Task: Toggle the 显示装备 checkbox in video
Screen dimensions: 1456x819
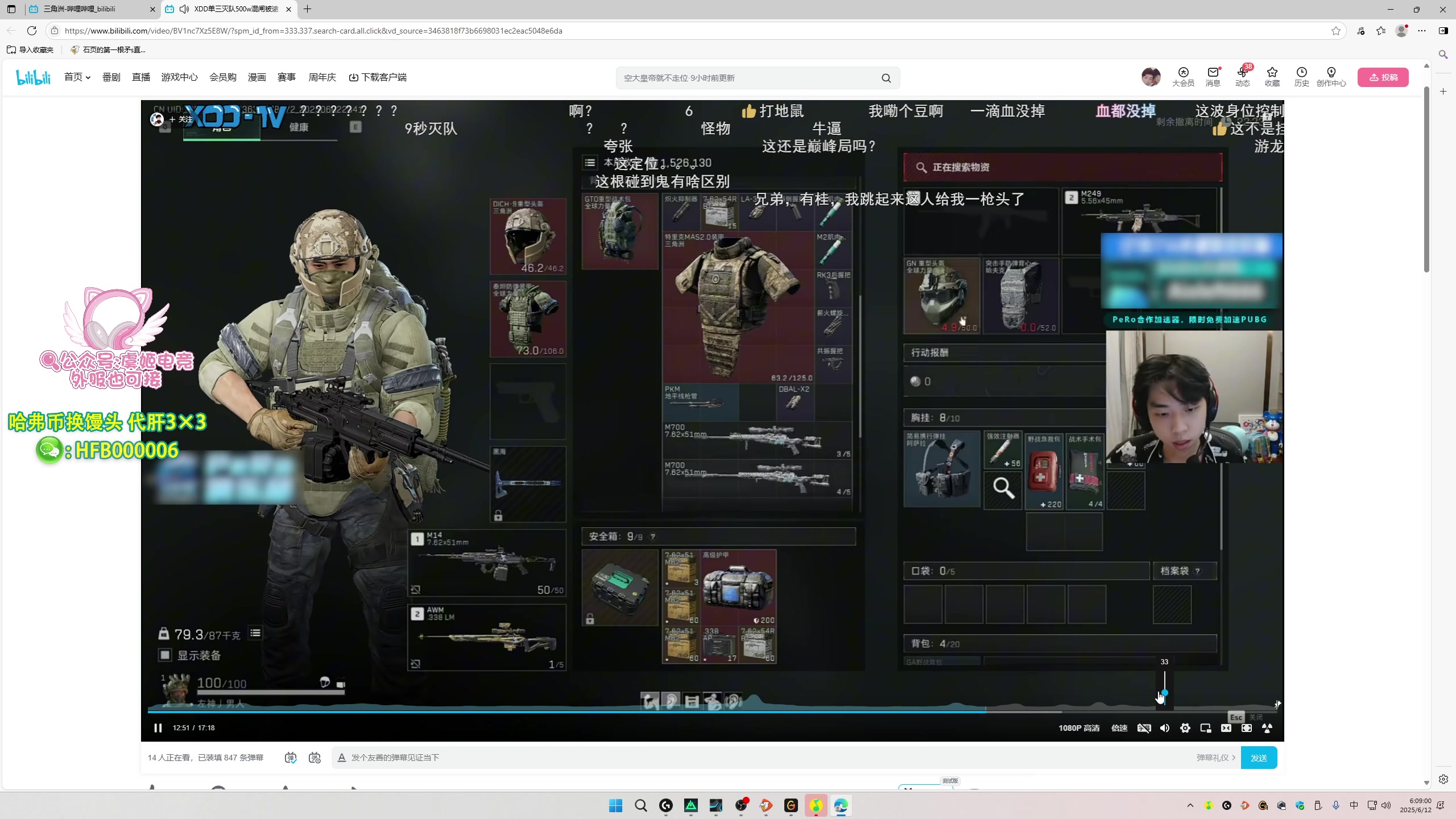Action: (x=165, y=655)
